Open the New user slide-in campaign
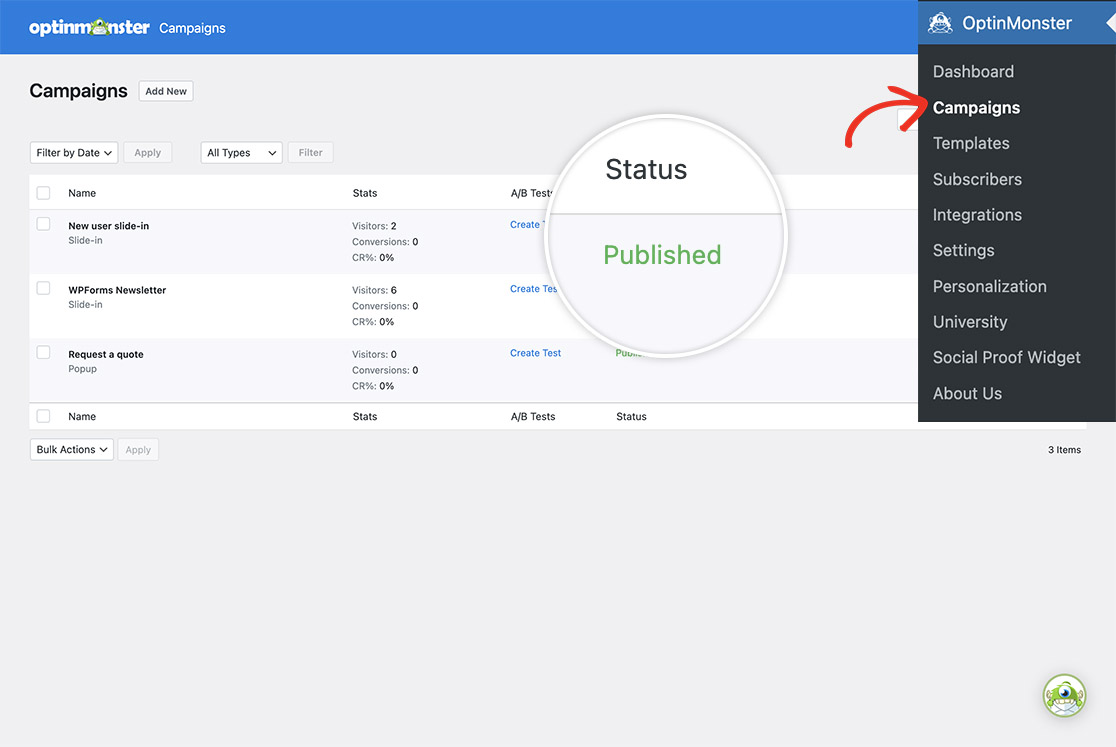This screenshot has width=1116, height=747. (x=108, y=226)
